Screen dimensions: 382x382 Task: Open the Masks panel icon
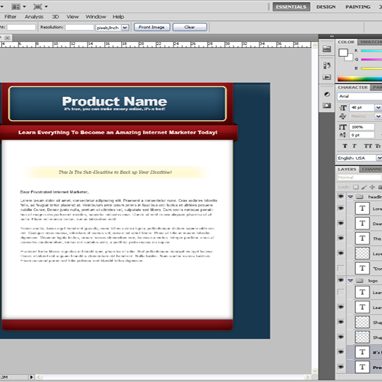327,106
